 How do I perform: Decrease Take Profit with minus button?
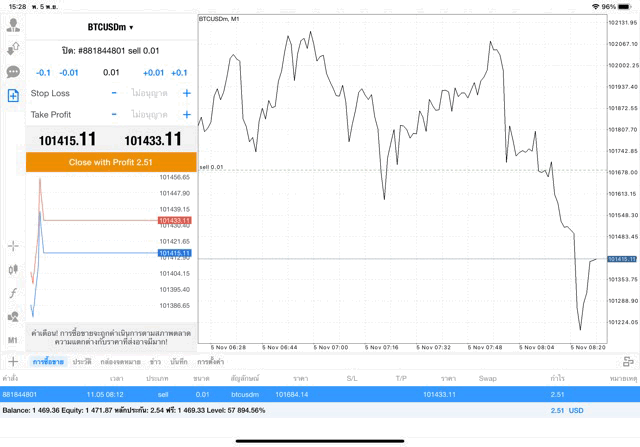click(114, 115)
